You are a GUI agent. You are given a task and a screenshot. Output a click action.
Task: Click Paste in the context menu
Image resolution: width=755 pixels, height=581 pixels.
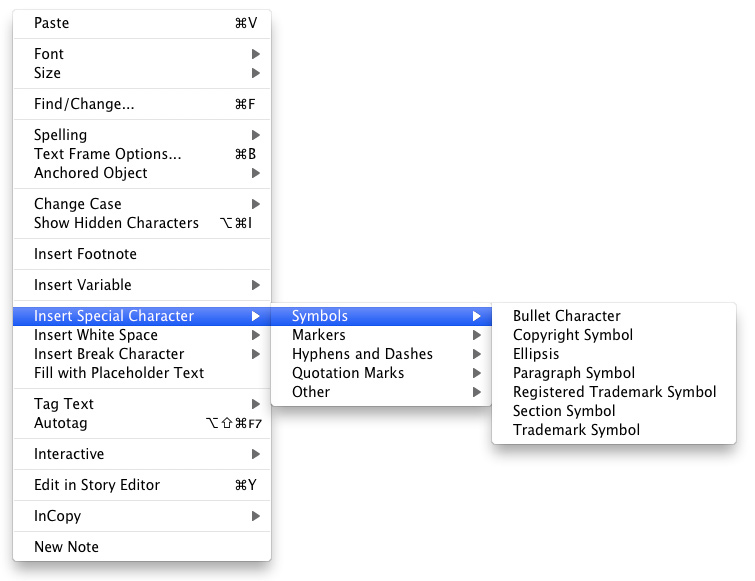[x=52, y=23]
